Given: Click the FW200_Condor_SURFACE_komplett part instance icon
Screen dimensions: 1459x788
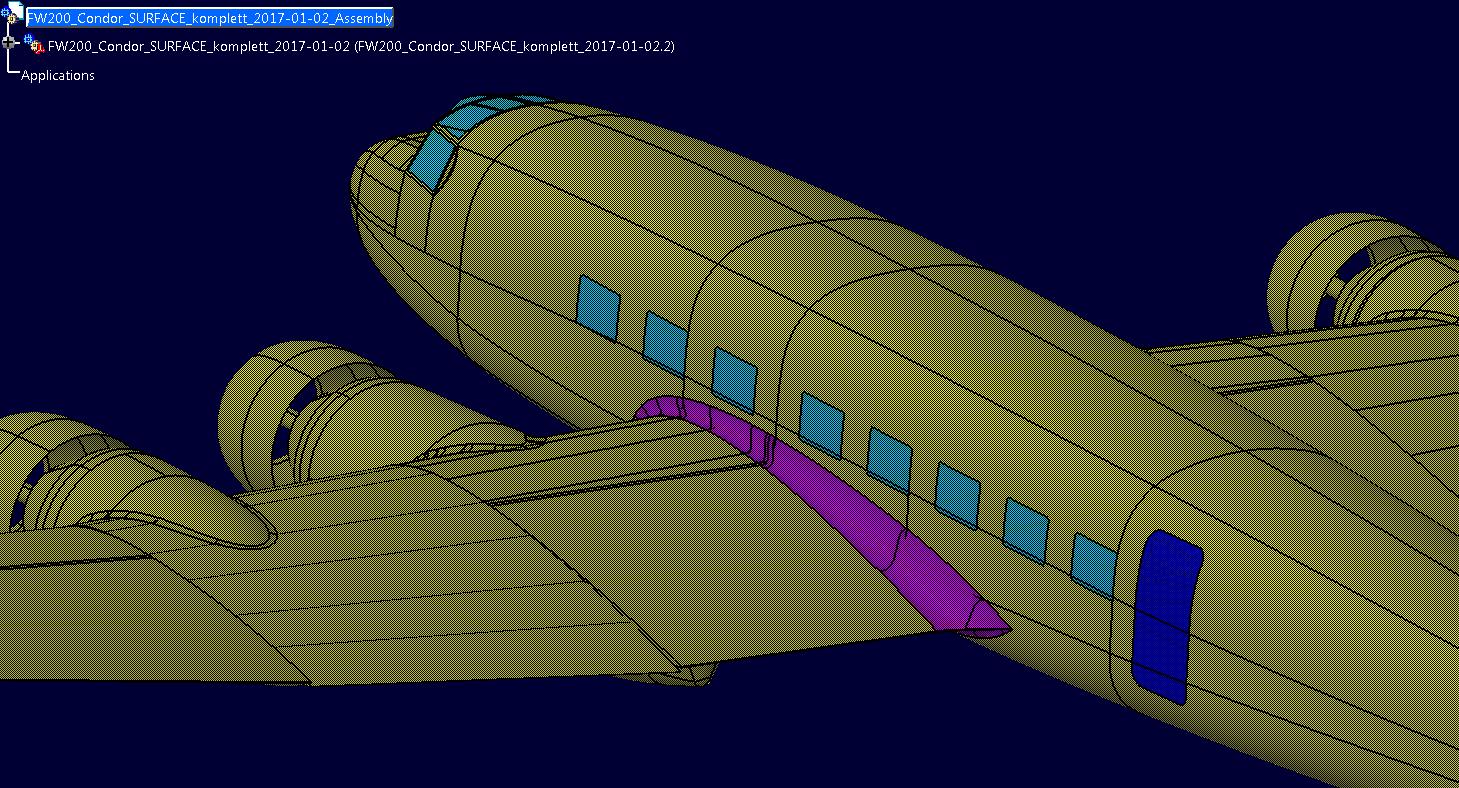Looking at the screenshot, I should point(34,45).
